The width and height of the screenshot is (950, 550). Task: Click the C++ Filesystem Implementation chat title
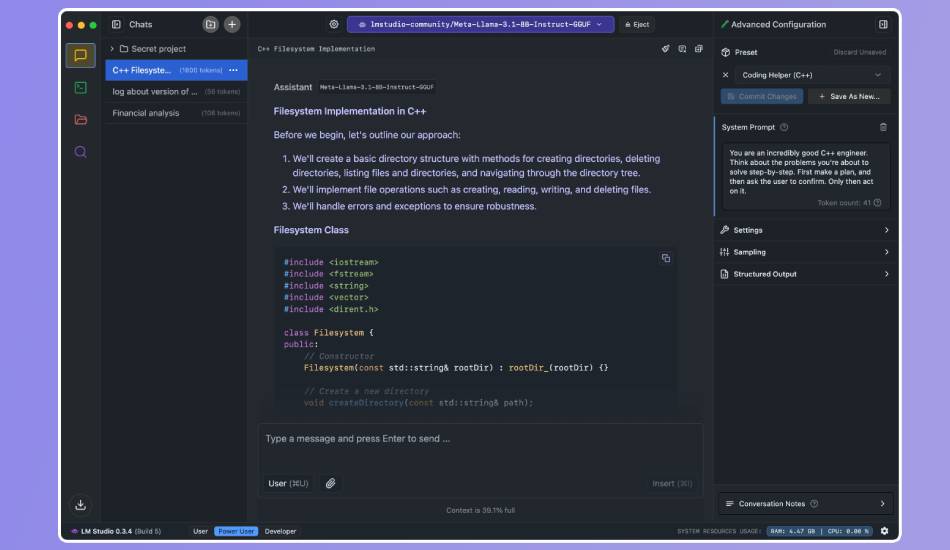pos(316,48)
